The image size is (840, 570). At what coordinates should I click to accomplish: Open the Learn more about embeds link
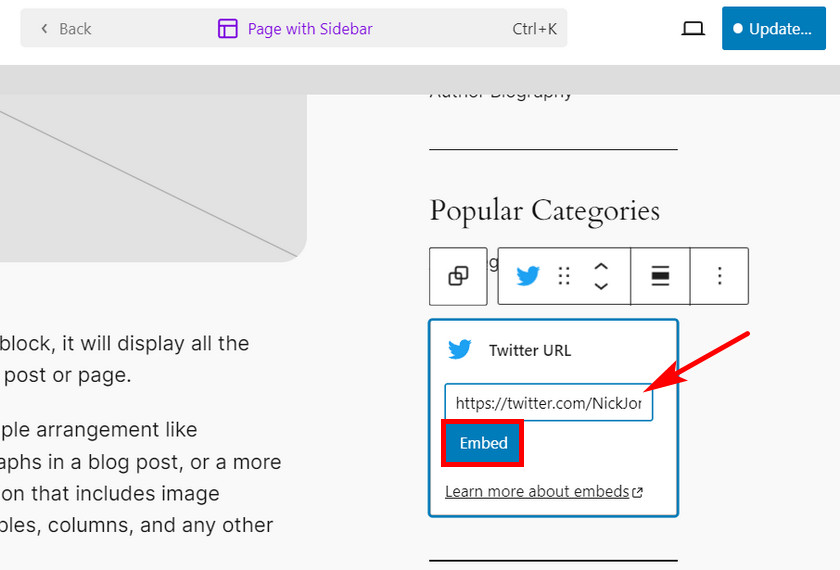544,491
